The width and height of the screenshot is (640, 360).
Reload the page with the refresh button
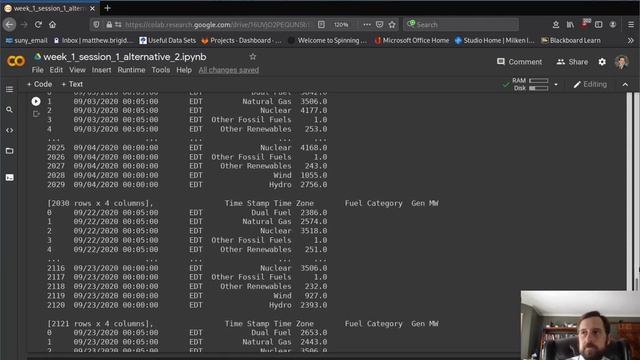pos(38,24)
